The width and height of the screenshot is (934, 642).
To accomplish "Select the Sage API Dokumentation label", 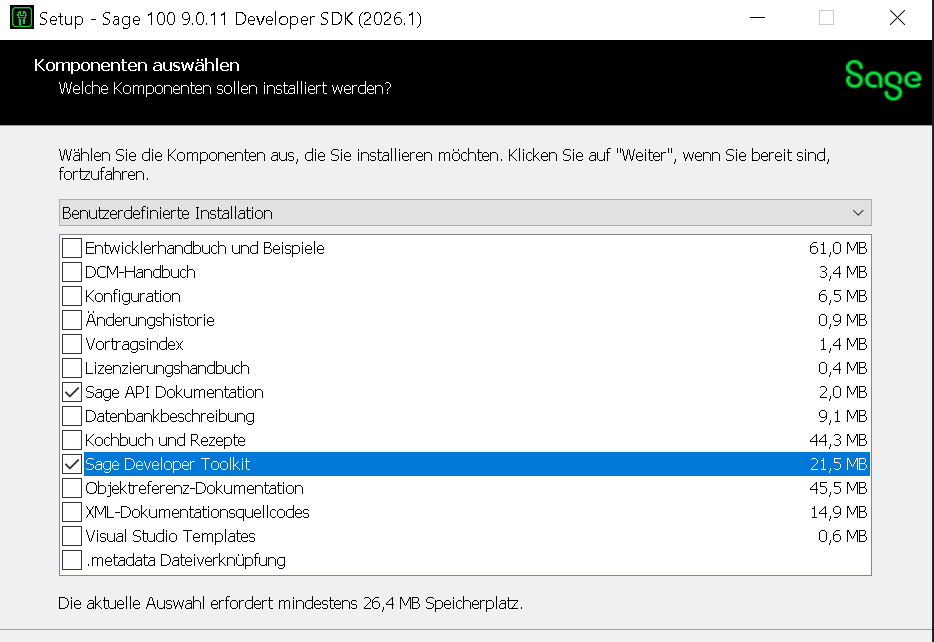I will pos(174,392).
